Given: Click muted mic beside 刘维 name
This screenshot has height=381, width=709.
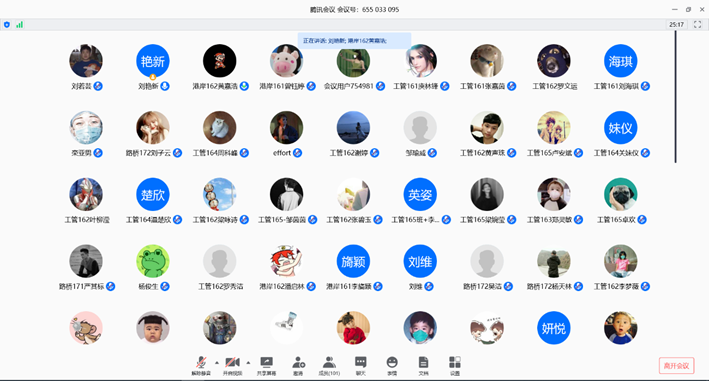Looking at the screenshot, I should pyautogui.click(x=429, y=286).
